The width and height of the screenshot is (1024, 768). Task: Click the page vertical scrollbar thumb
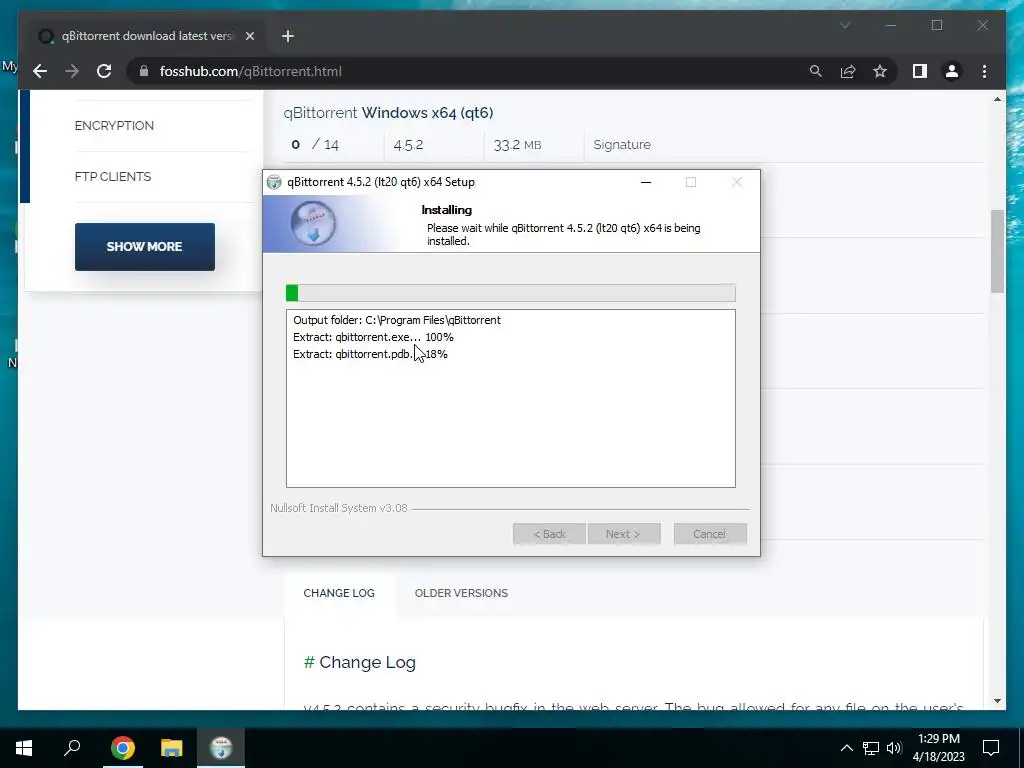[x=997, y=251]
